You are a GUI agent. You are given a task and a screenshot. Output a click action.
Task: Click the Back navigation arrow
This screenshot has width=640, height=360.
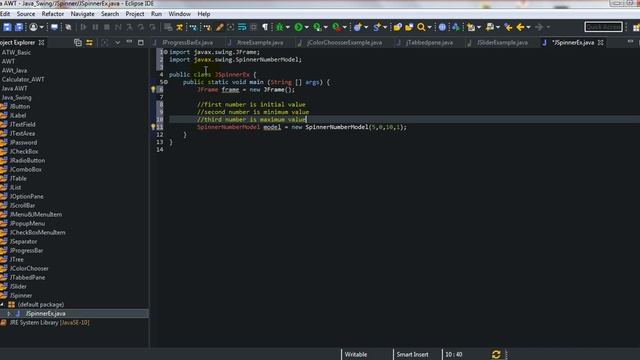click(520, 27)
